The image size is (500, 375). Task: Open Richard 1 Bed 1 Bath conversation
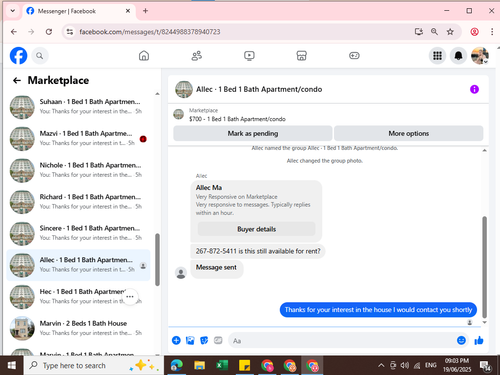pyautogui.click(x=78, y=202)
